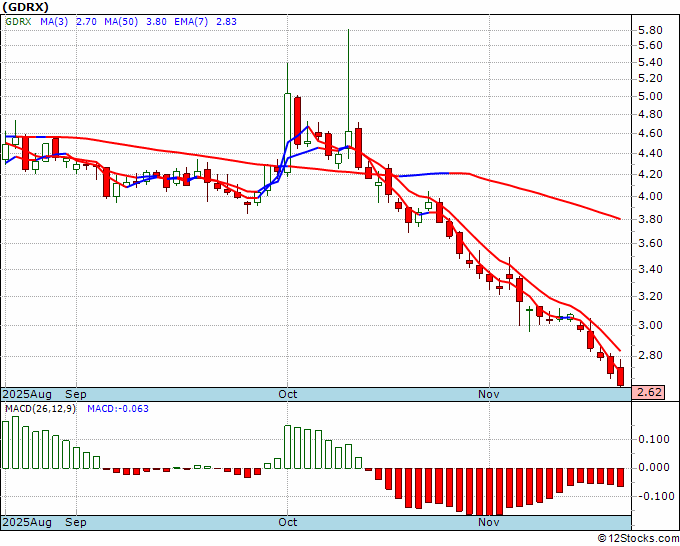
Task: Click the 3.60 price axis label
Action: (x=650, y=243)
